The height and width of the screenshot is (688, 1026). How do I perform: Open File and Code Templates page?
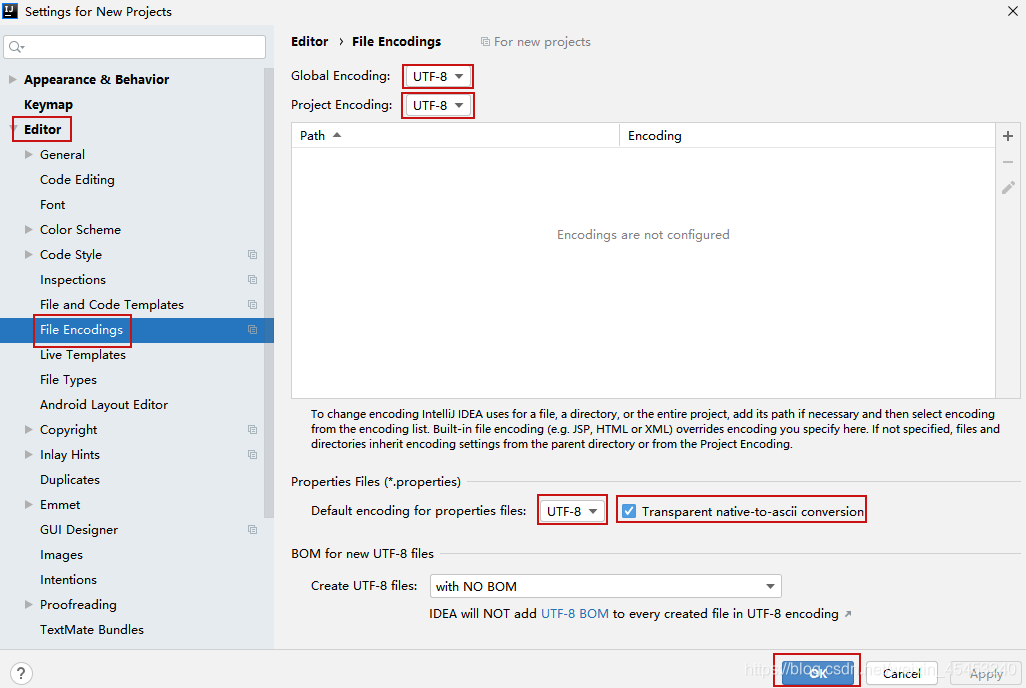pos(112,304)
